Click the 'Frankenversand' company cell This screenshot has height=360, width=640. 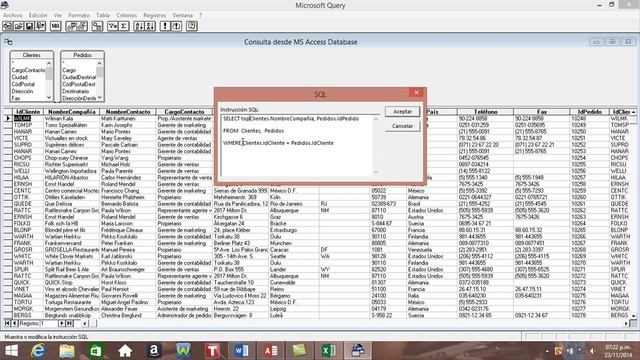tap(72, 243)
